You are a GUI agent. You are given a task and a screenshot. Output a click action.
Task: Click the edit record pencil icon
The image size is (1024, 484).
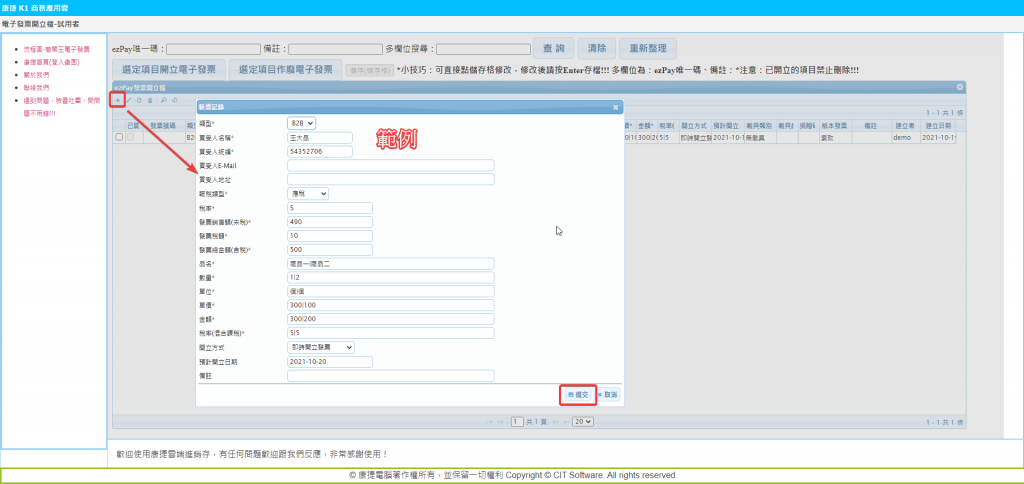click(128, 100)
